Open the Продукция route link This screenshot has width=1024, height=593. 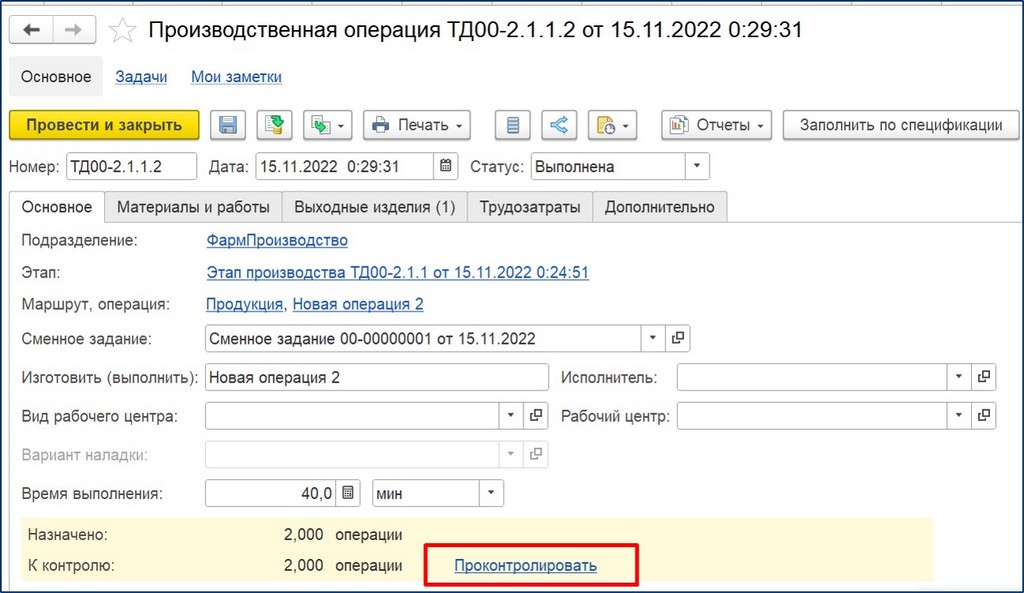coord(244,304)
